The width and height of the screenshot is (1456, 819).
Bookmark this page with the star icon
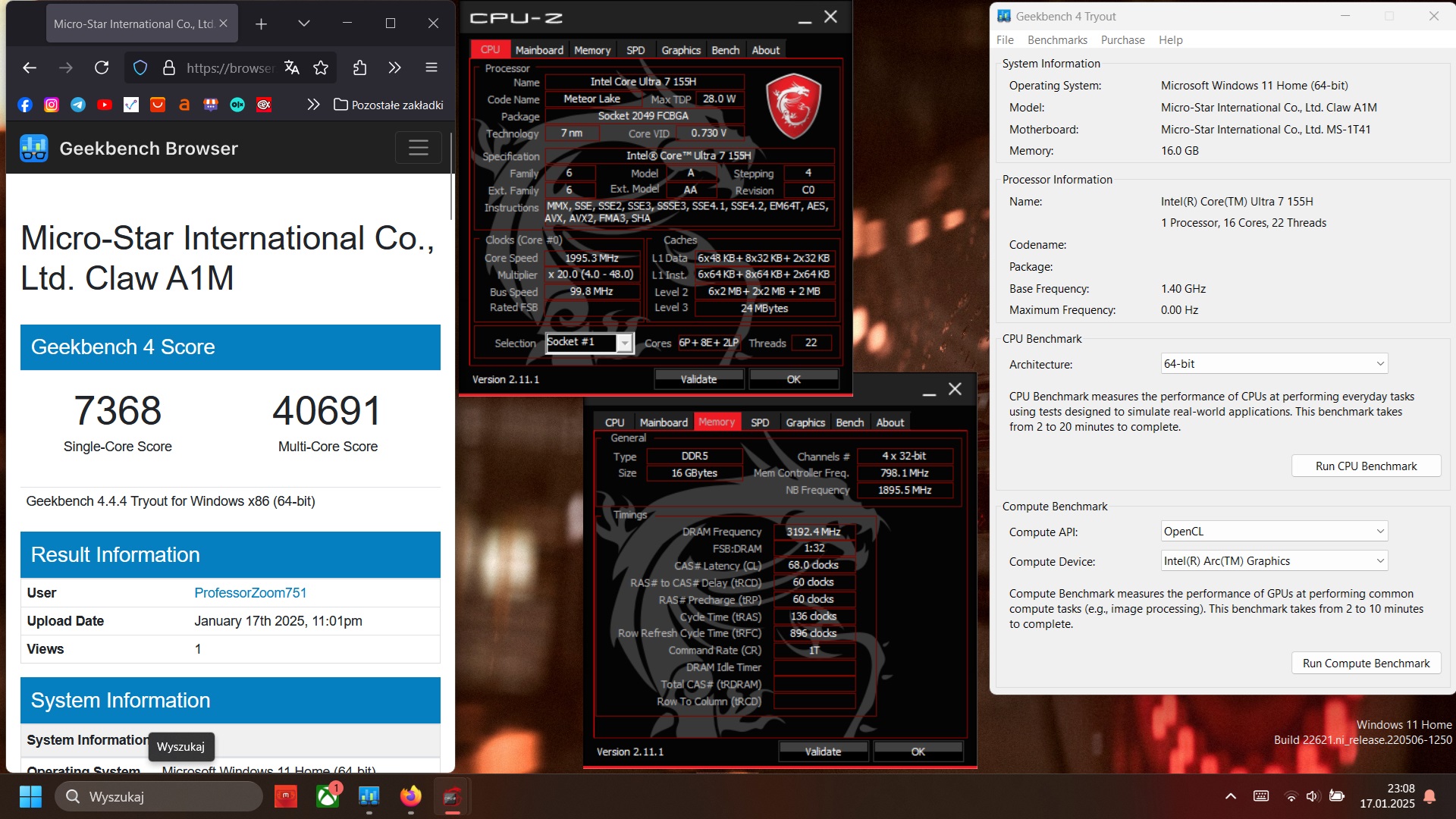[321, 68]
